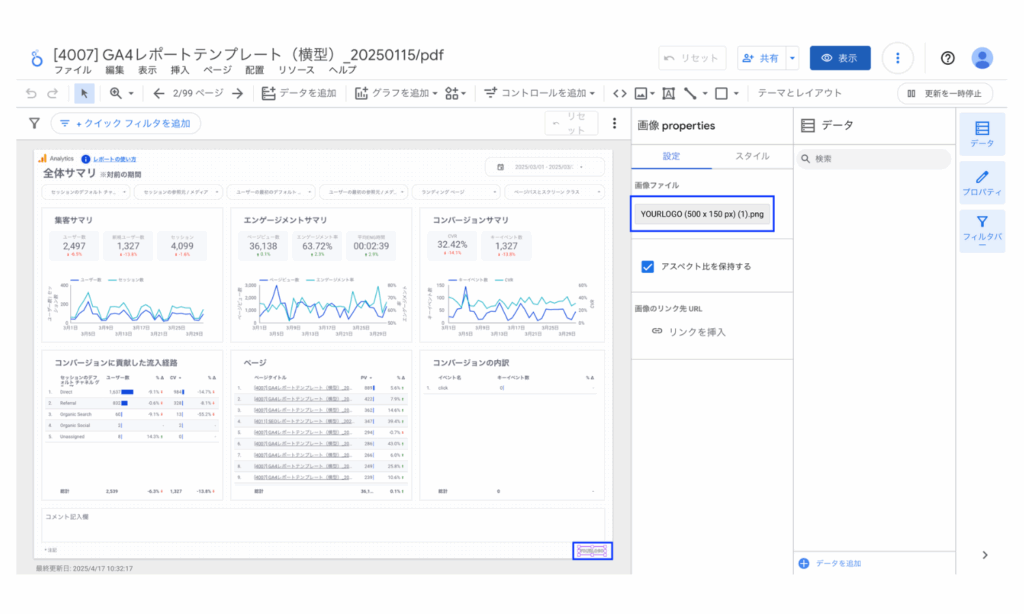The width and height of the screenshot is (1024, 614).
Task: Open the zoom level dropdown arrow
Action: coord(131,93)
